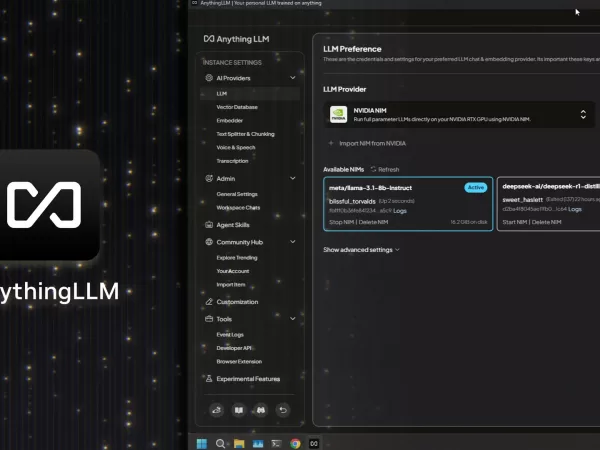Image resolution: width=600 pixels, height=450 pixels.
Task: Open Vector Database settings
Action: pyautogui.click(x=237, y=107)
